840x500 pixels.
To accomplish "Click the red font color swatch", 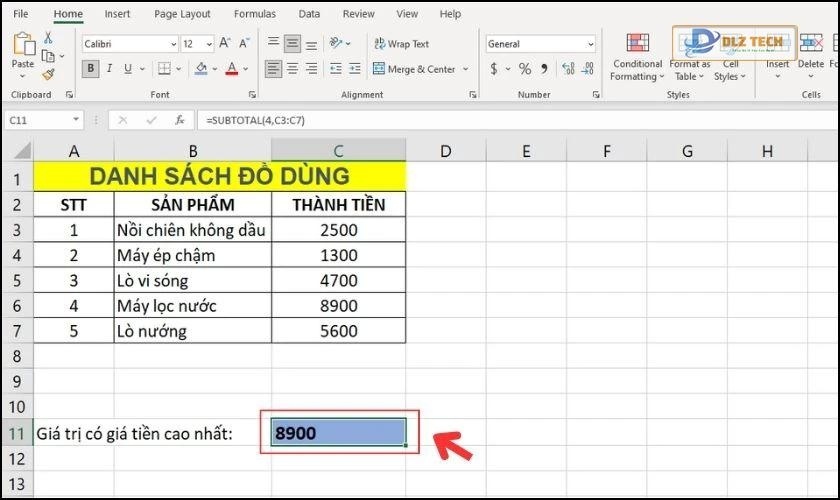I will point(232,69).
